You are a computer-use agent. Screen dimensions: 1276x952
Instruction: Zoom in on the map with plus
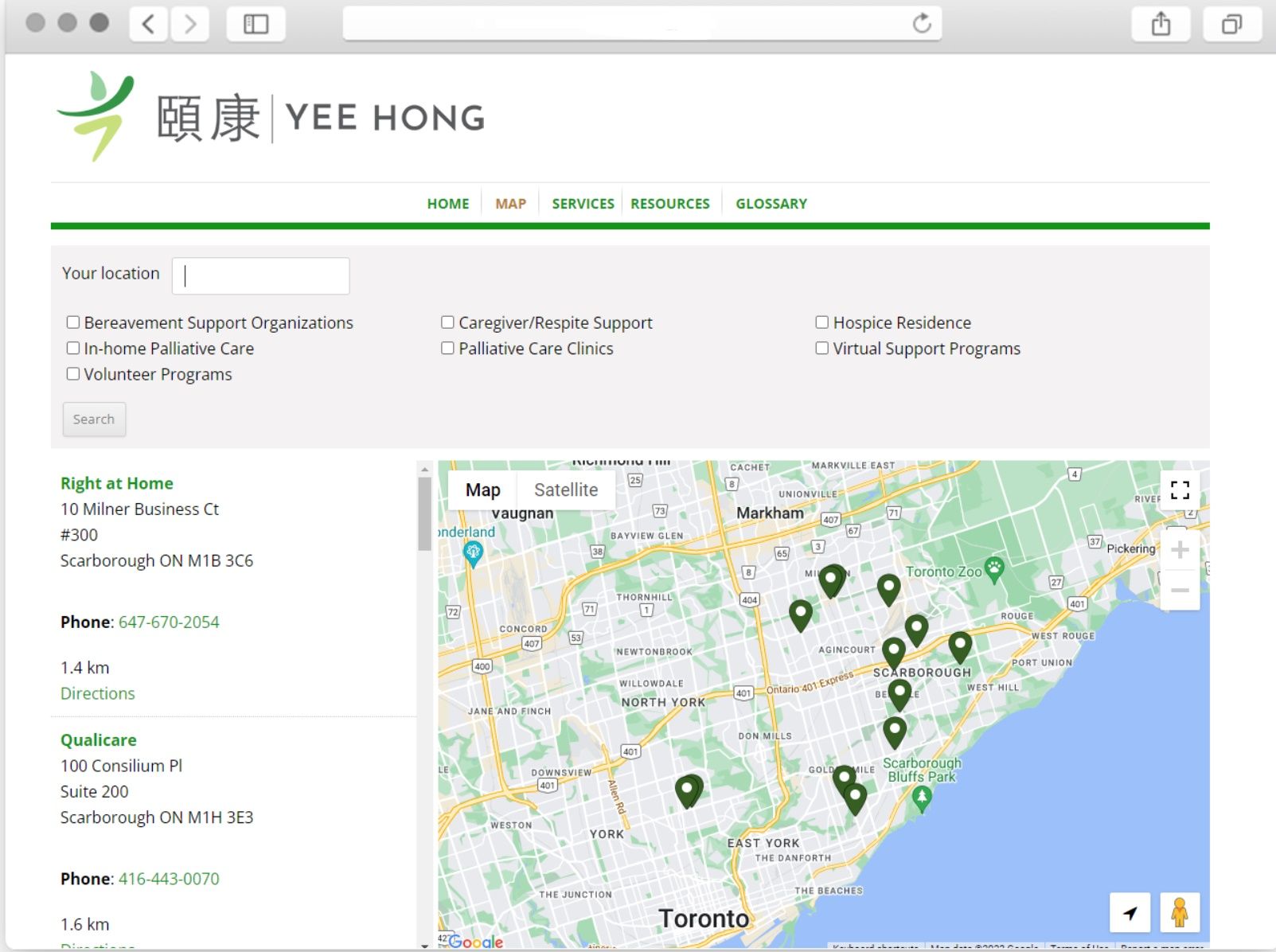[x=1180, y=550]
